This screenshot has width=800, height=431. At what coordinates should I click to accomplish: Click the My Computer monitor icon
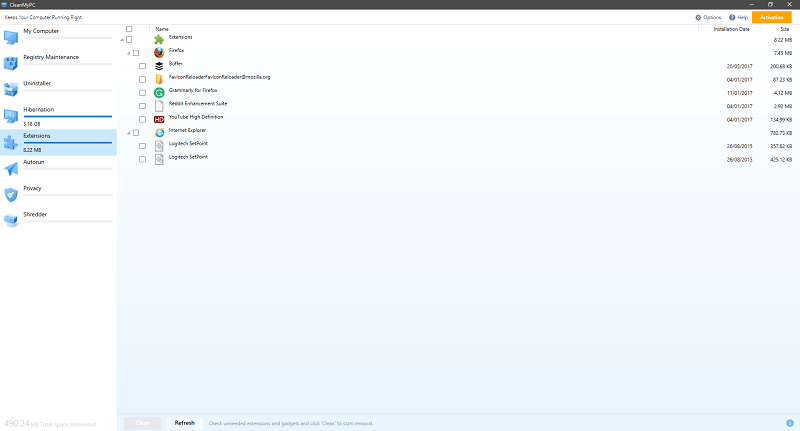(11, 37)
